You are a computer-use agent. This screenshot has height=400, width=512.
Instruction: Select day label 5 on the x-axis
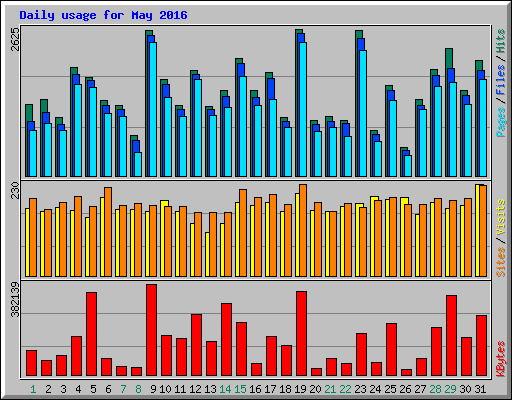(x=93, y=389)
